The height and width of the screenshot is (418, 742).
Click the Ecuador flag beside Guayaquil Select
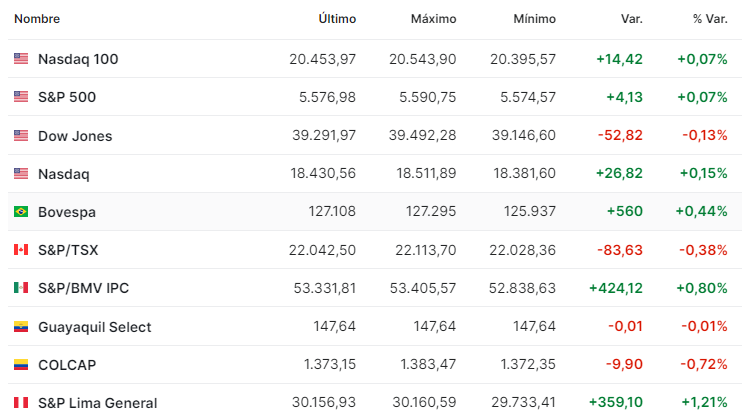pos(21,327)
